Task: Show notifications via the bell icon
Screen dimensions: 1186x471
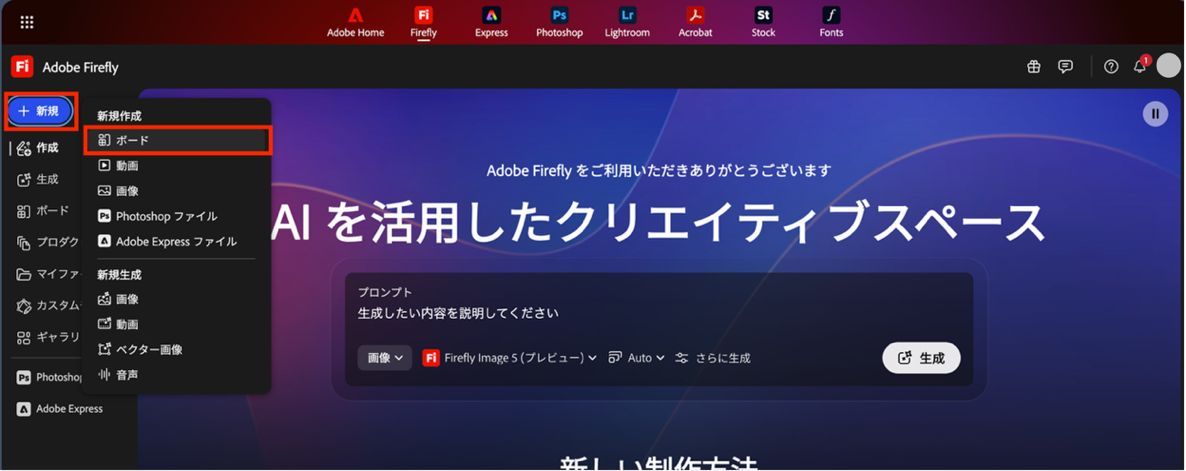Action: (1140, 67)
